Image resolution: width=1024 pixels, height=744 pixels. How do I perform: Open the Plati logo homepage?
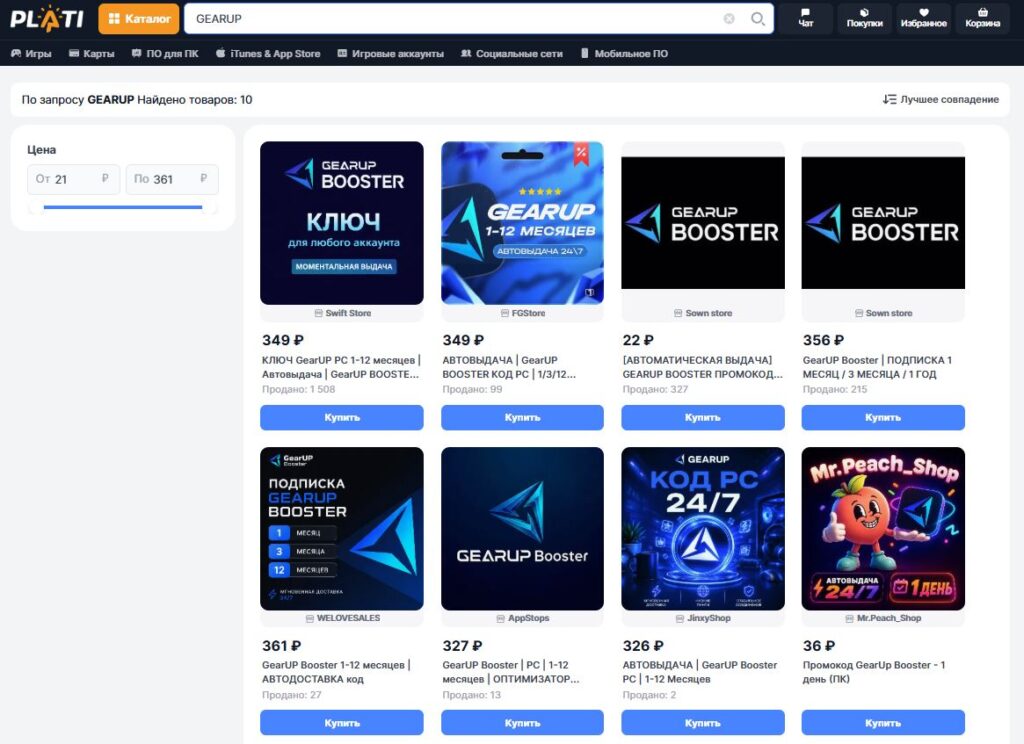pos(47,19)
